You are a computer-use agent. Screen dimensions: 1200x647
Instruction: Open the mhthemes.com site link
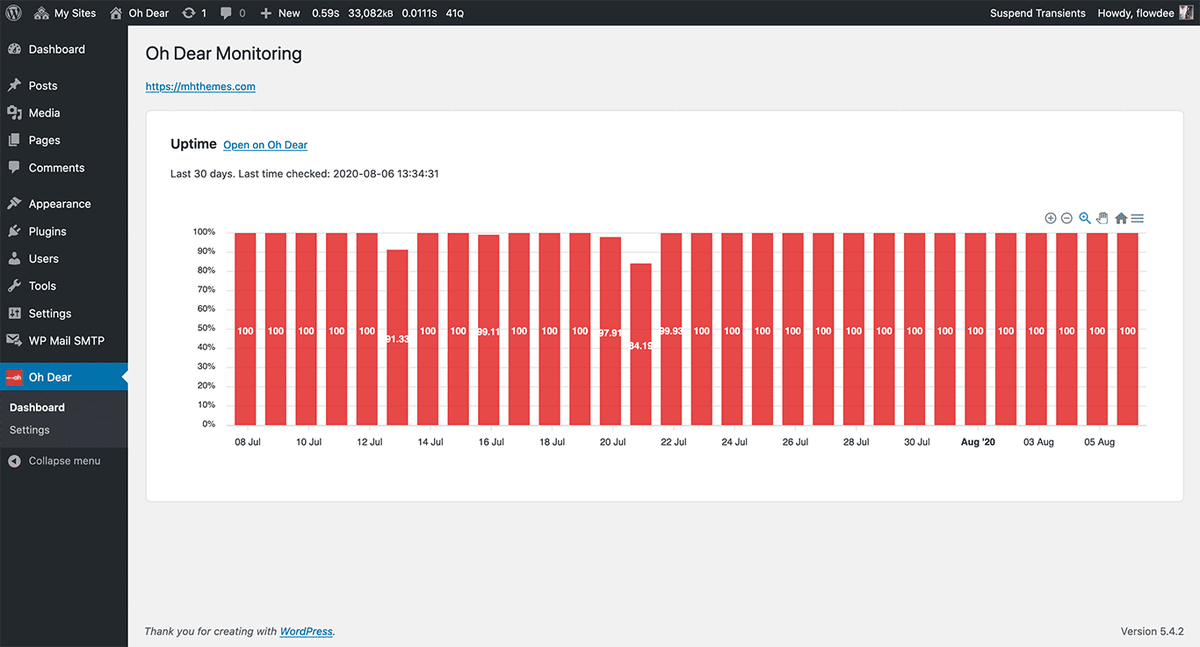coord(200,87)
